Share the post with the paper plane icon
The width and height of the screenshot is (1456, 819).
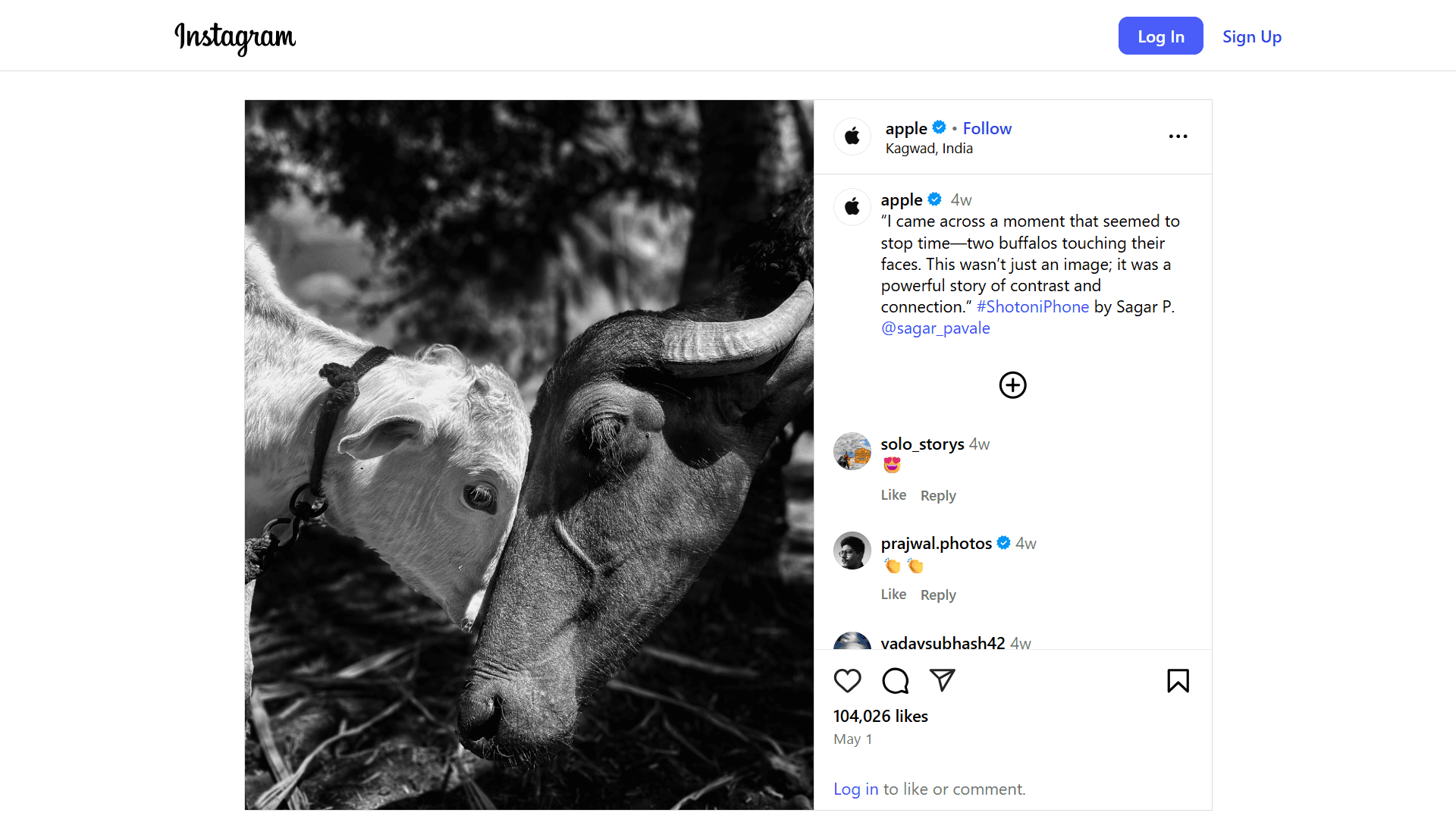tap(942, 680)
